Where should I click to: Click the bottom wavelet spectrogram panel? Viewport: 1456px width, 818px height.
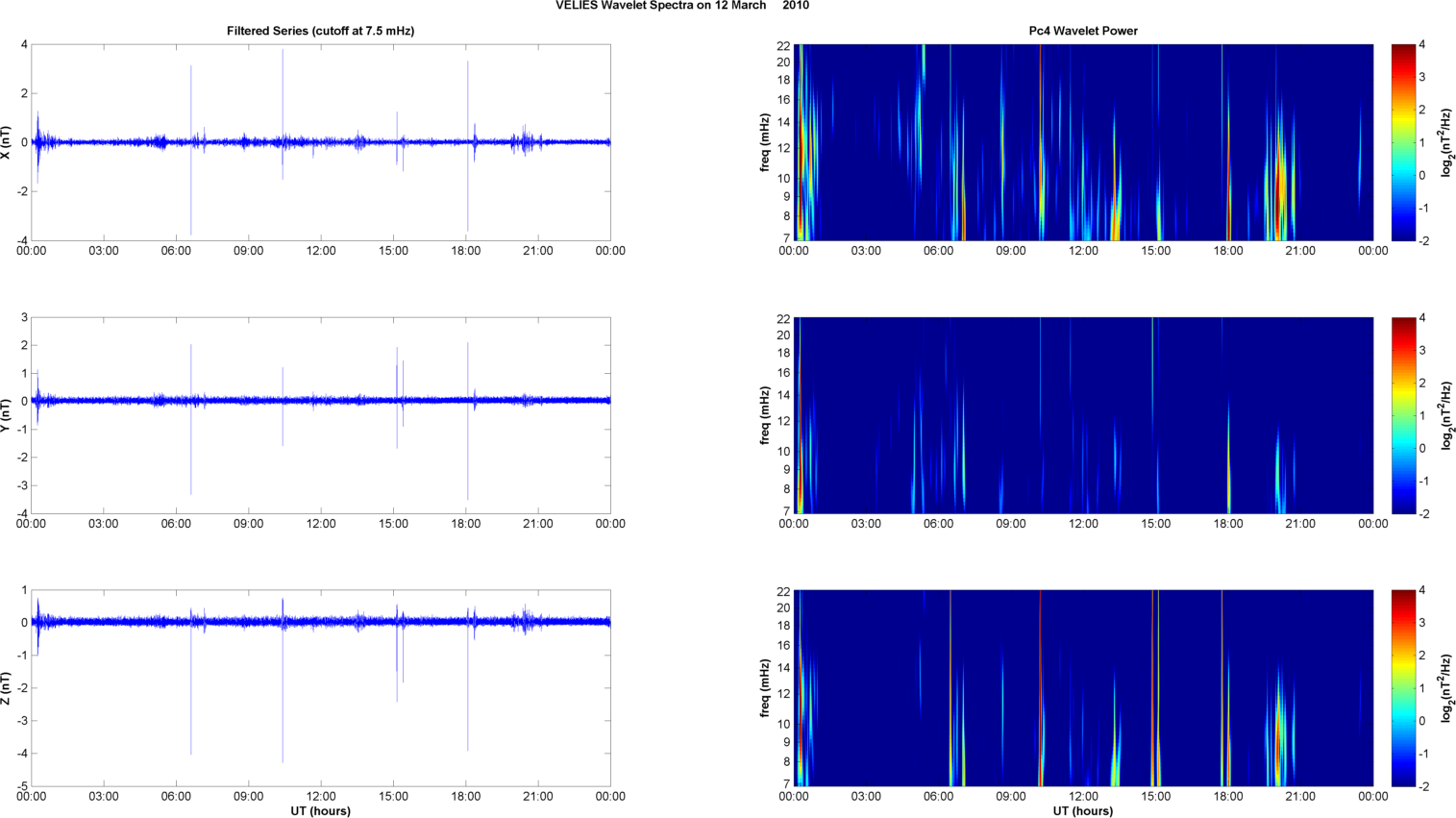(1083, 688)
